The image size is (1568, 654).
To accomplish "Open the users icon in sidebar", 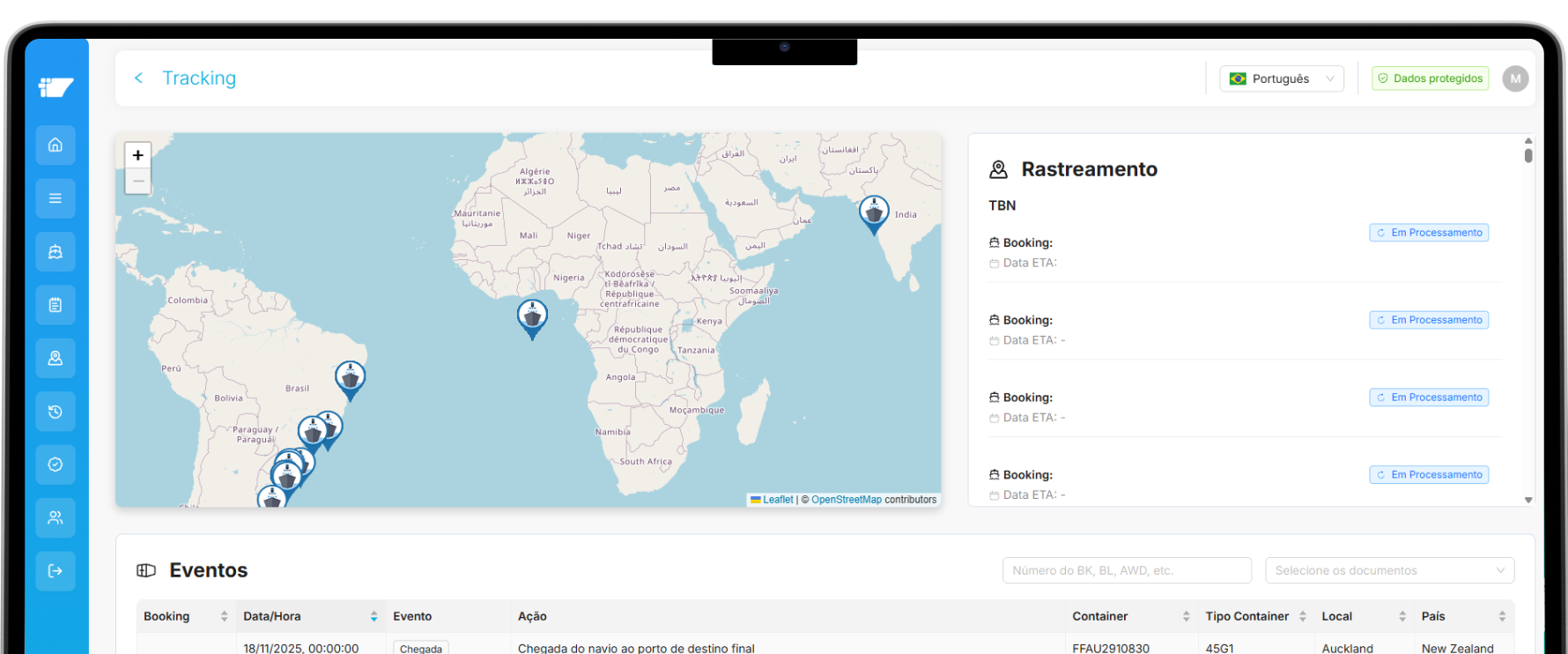I will pos(55,517).
